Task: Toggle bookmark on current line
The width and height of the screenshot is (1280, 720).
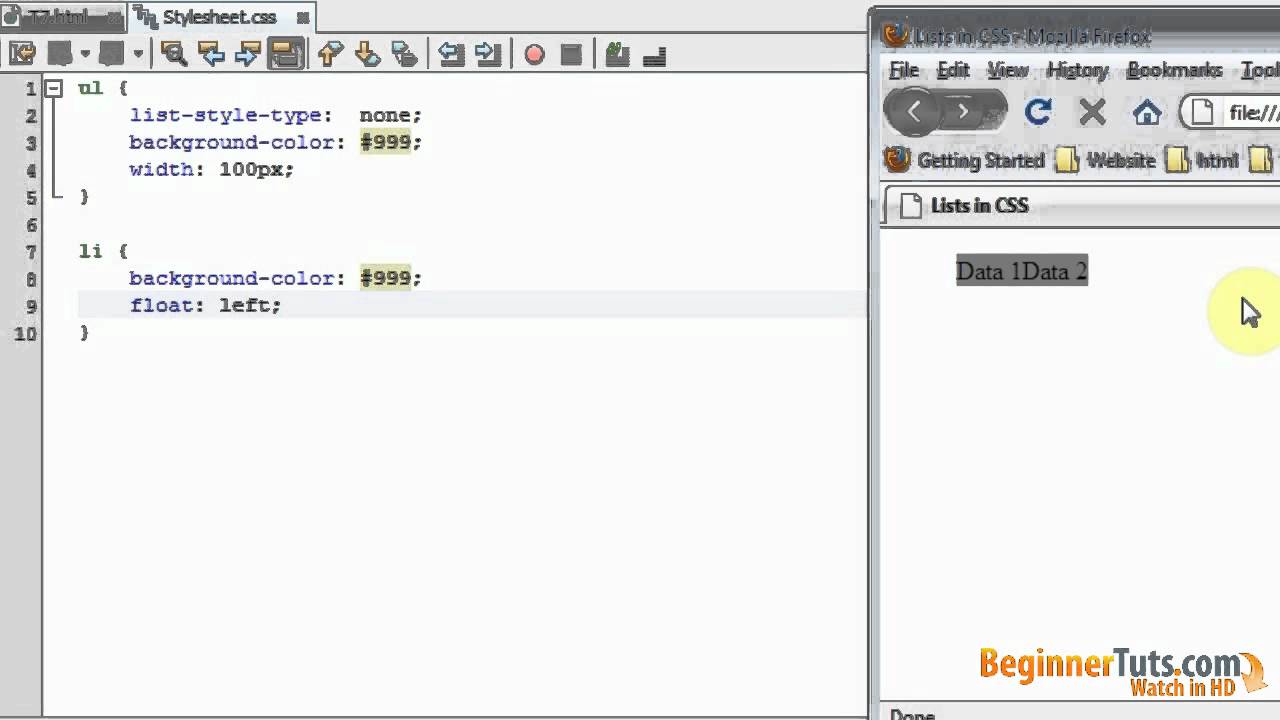Action: [404, 54]
